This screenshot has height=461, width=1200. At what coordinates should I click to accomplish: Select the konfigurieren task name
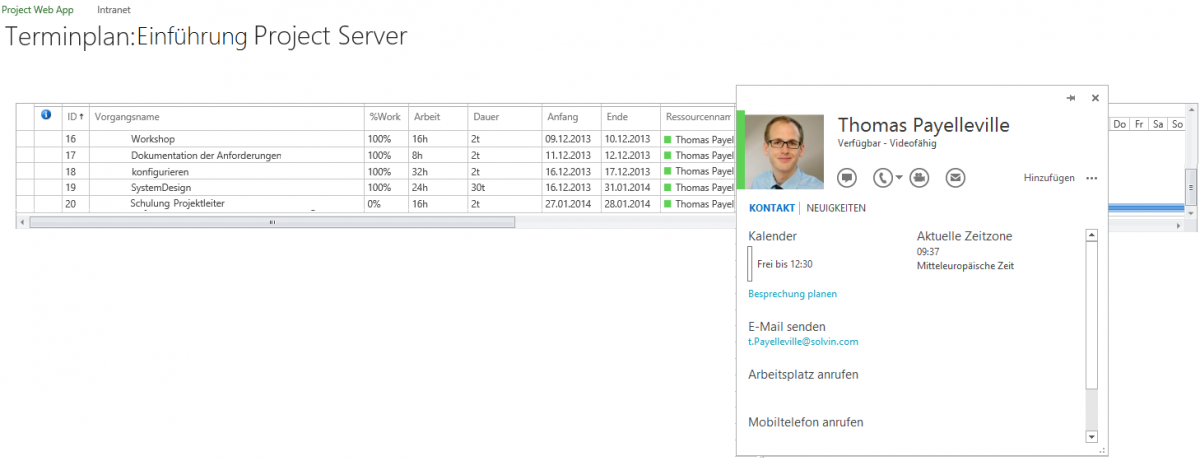coord(160,171)
